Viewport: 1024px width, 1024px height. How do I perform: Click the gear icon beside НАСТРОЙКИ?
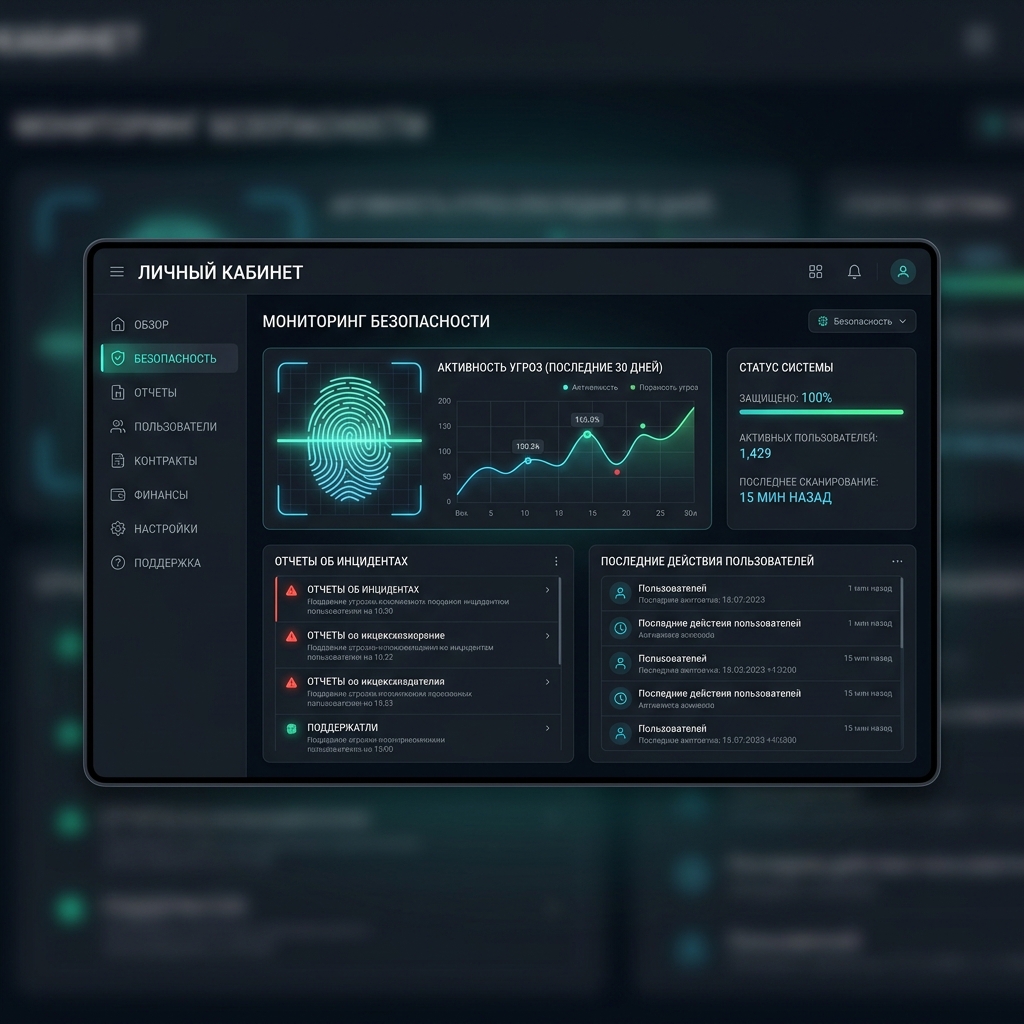point(118,528)
